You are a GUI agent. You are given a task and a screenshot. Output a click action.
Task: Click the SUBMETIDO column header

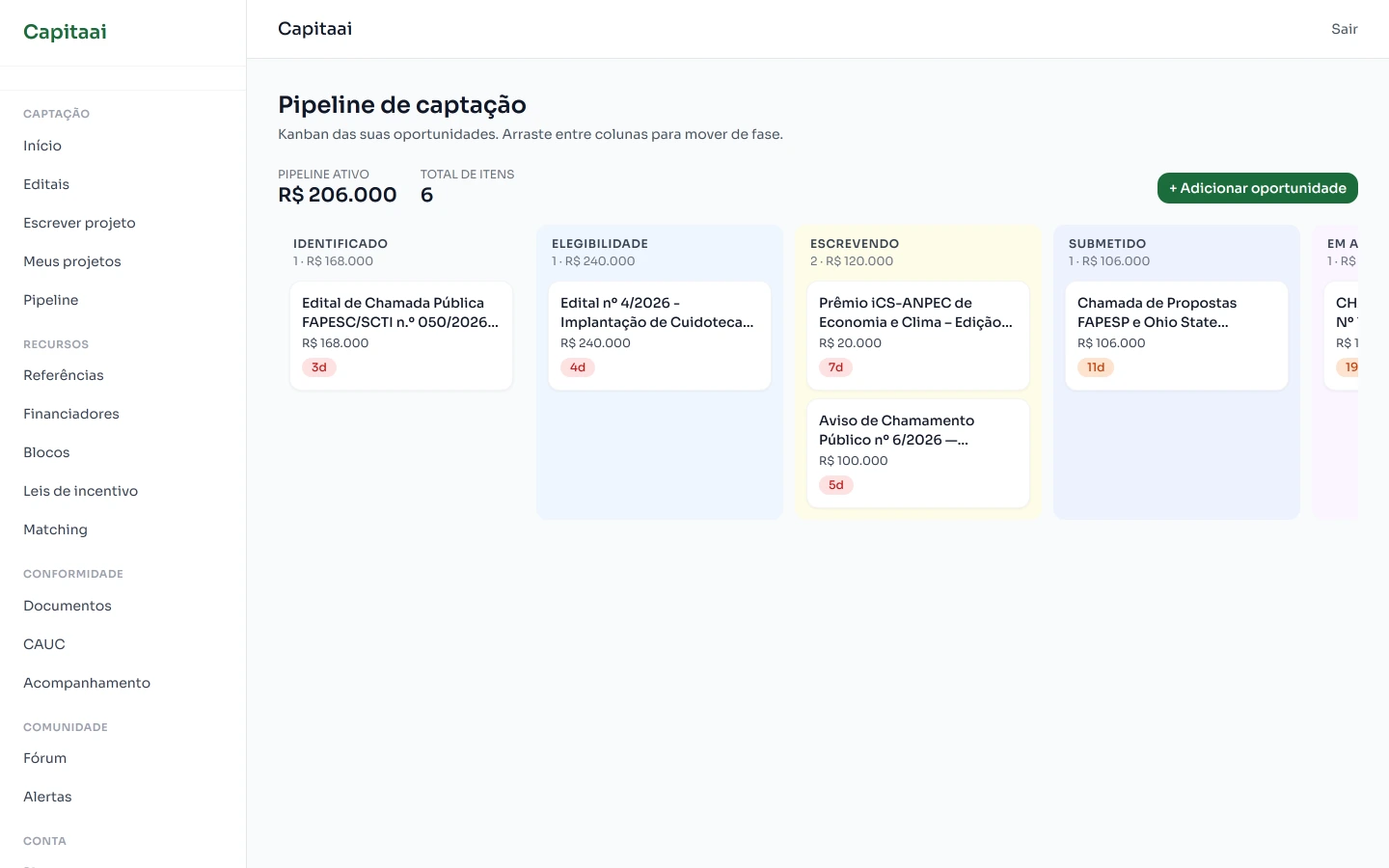1107,244
